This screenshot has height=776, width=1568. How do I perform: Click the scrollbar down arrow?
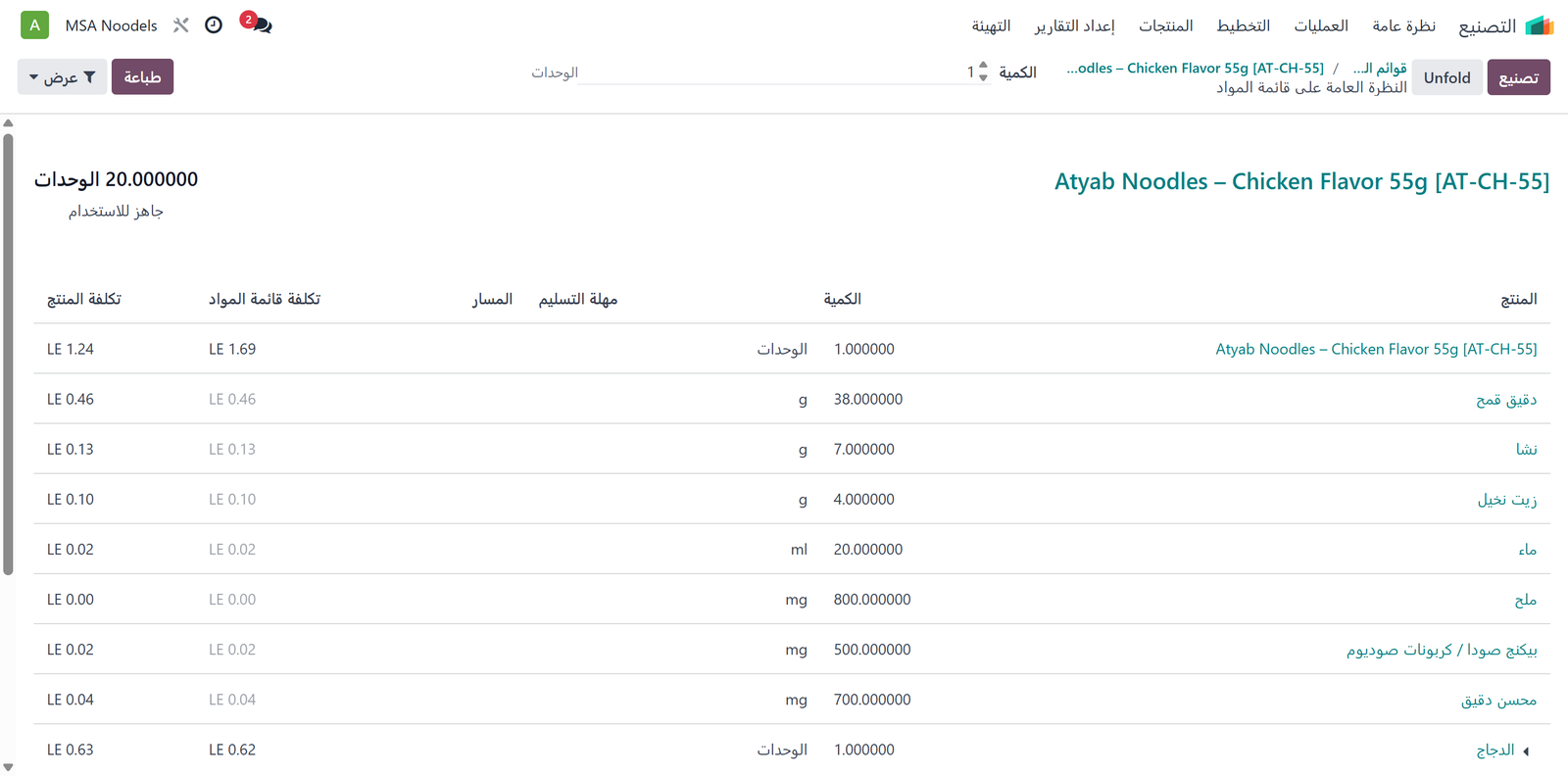click(8, 767)
